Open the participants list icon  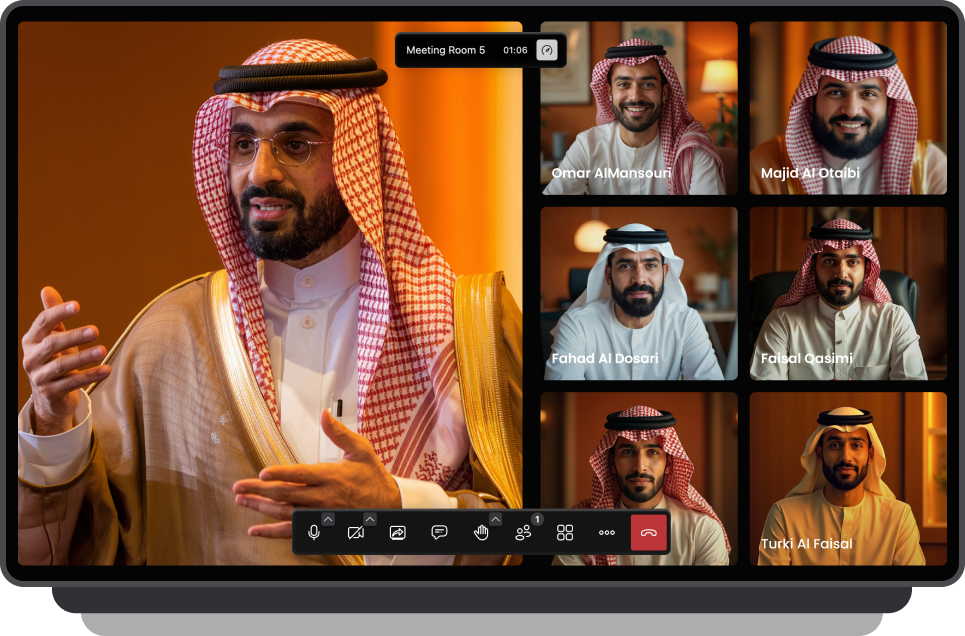[523, 533]
